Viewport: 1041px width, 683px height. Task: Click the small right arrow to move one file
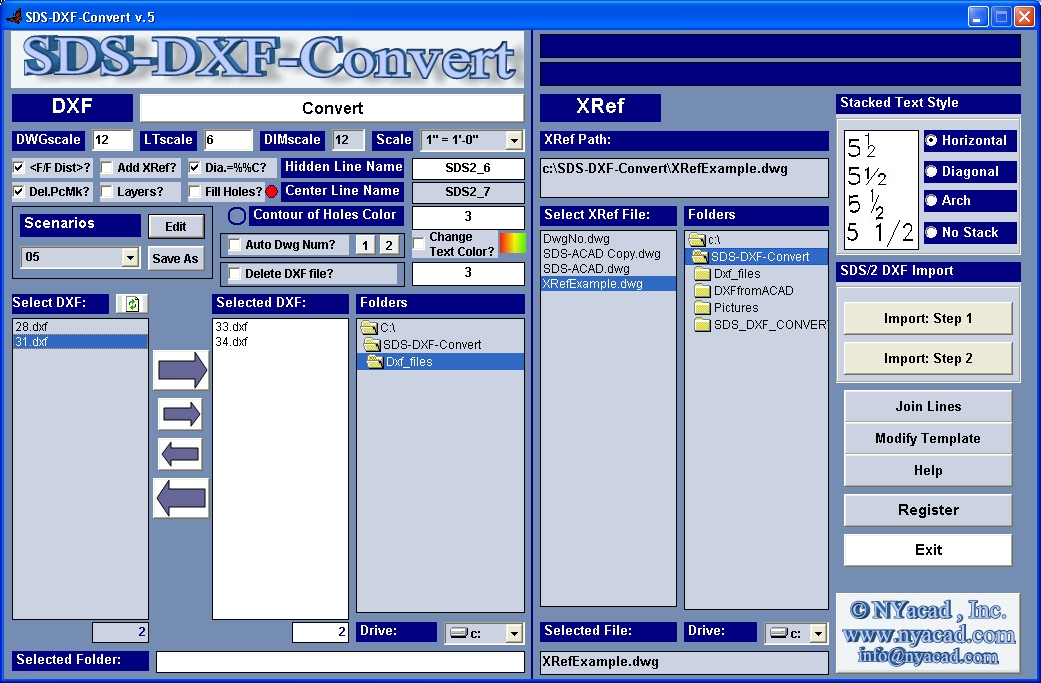click(x=181, y=414)
